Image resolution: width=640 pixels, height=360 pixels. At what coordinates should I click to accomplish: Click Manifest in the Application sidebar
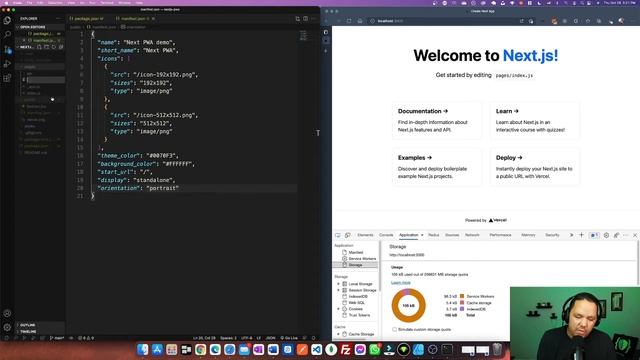[x=356, y=252]
